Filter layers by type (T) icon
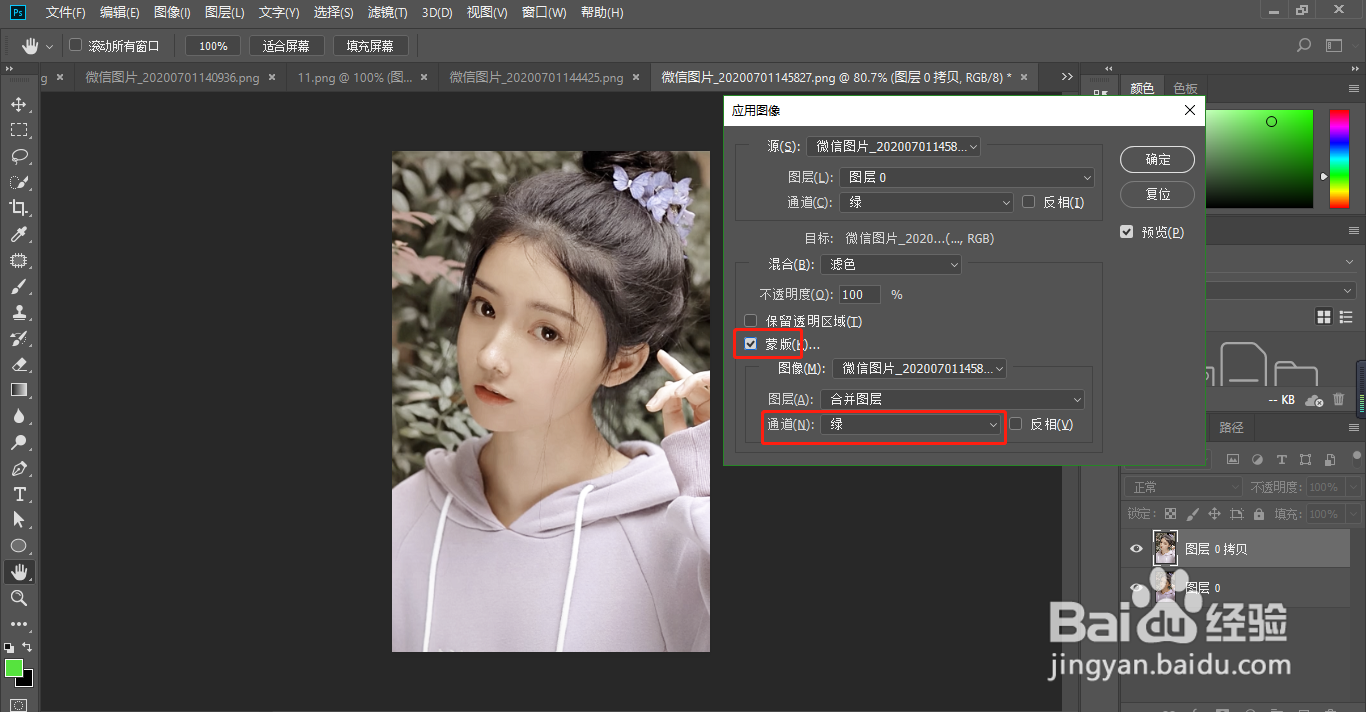 [x=1281, y=459]
